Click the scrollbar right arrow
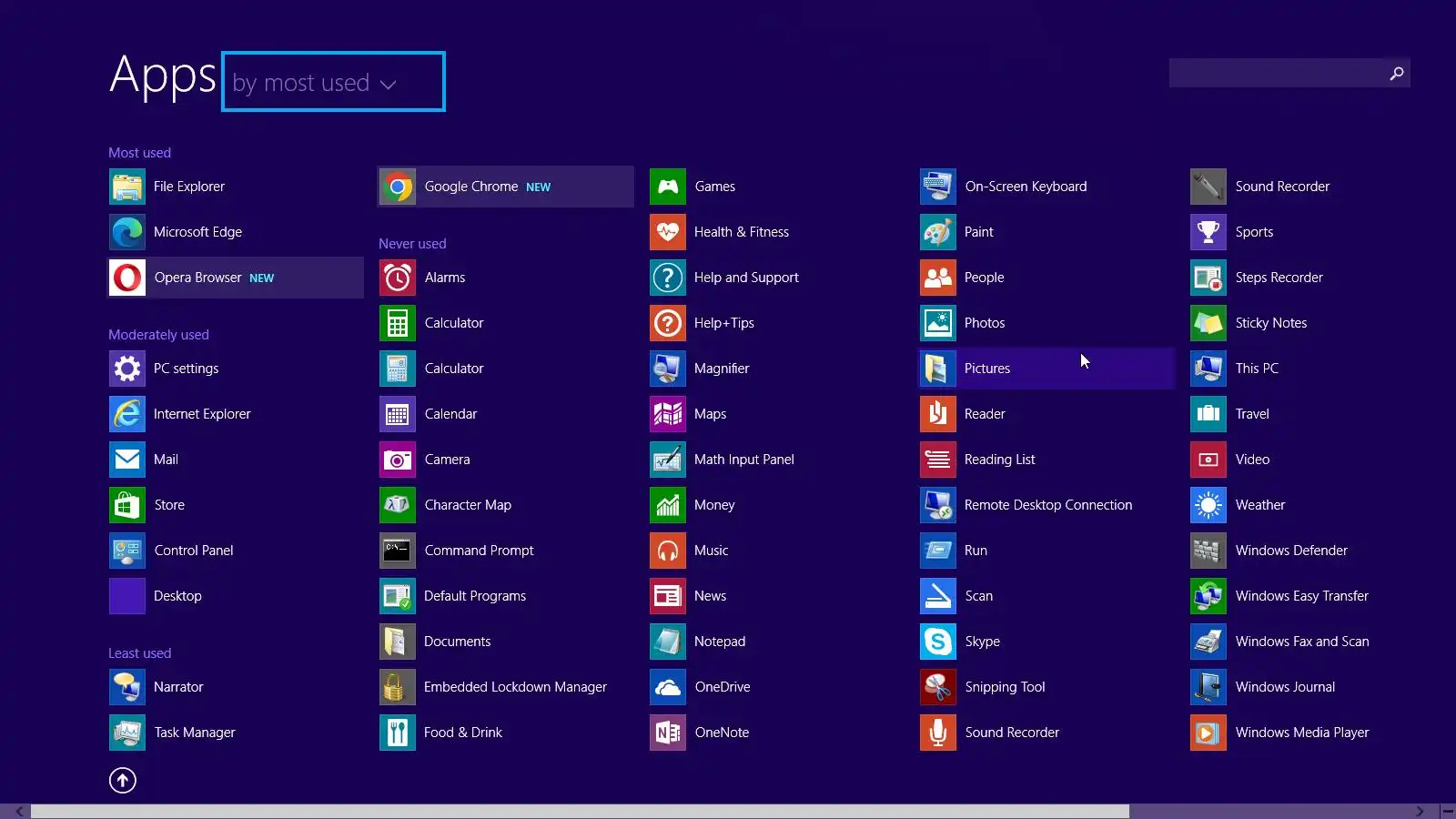Viewport: 1456px width, 819px height. point(1420,811)
